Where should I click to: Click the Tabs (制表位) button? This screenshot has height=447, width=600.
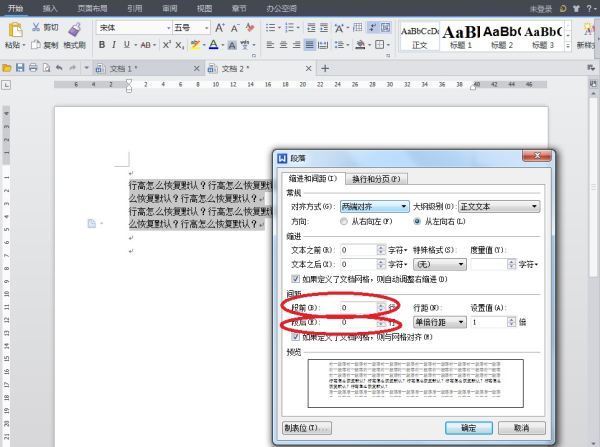coord(307,428)
